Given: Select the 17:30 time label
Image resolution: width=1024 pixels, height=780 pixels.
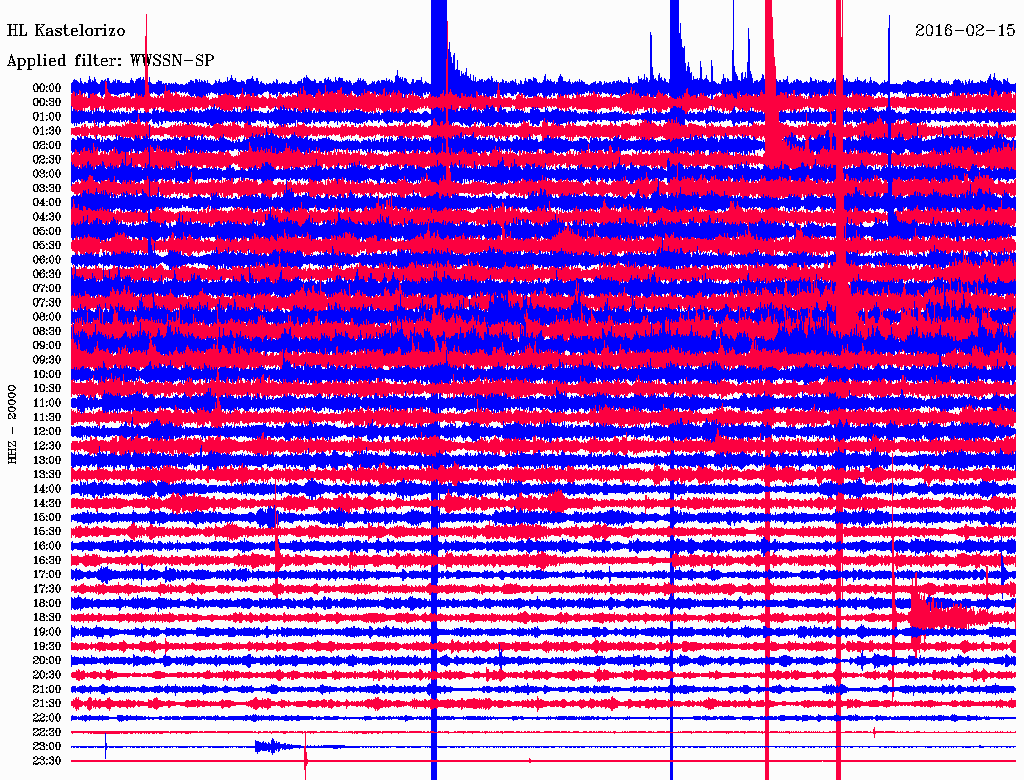Looking at the screenshot, I should tap(47, 589).
